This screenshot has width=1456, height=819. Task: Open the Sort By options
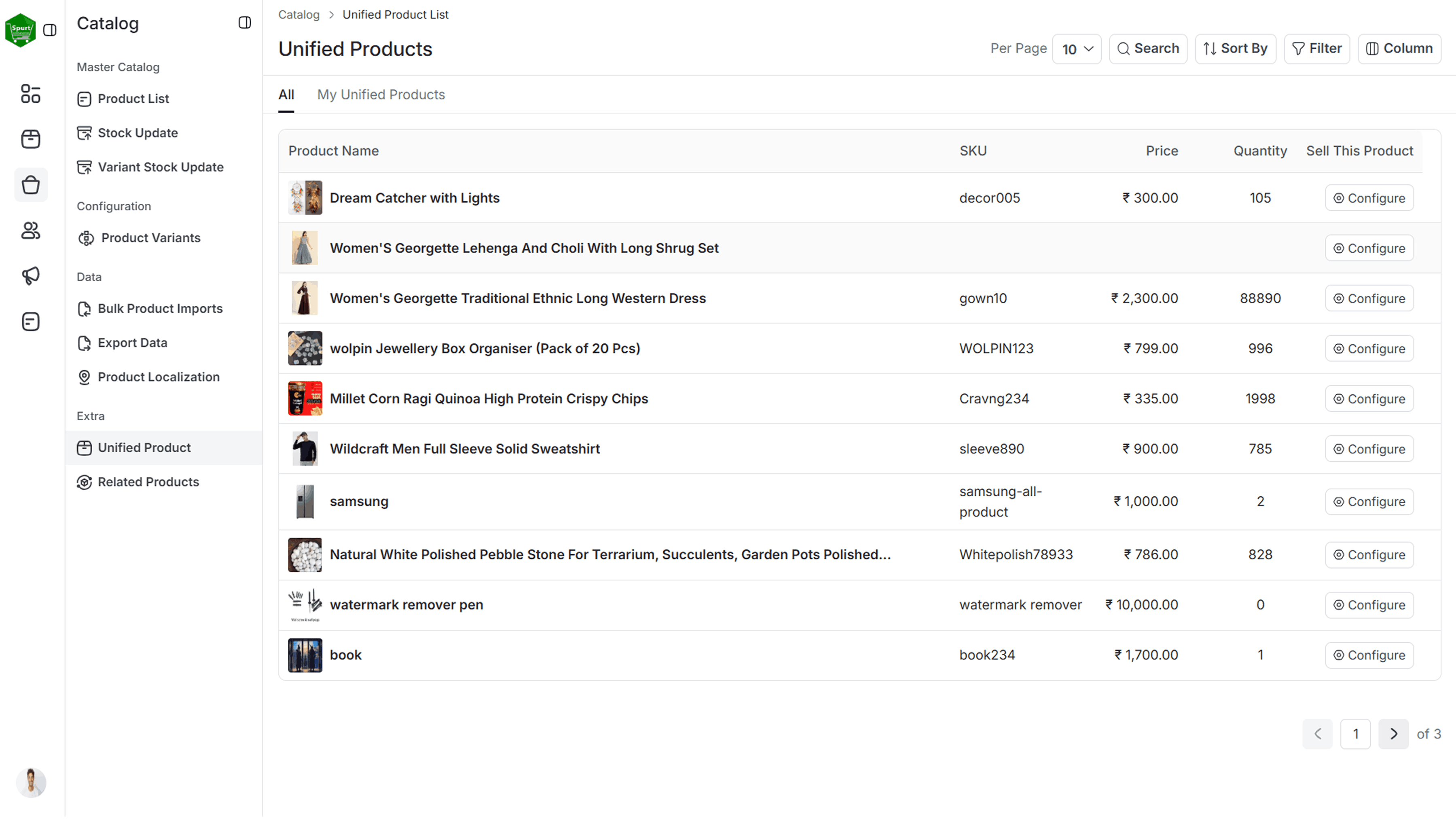click(1235, 49)
